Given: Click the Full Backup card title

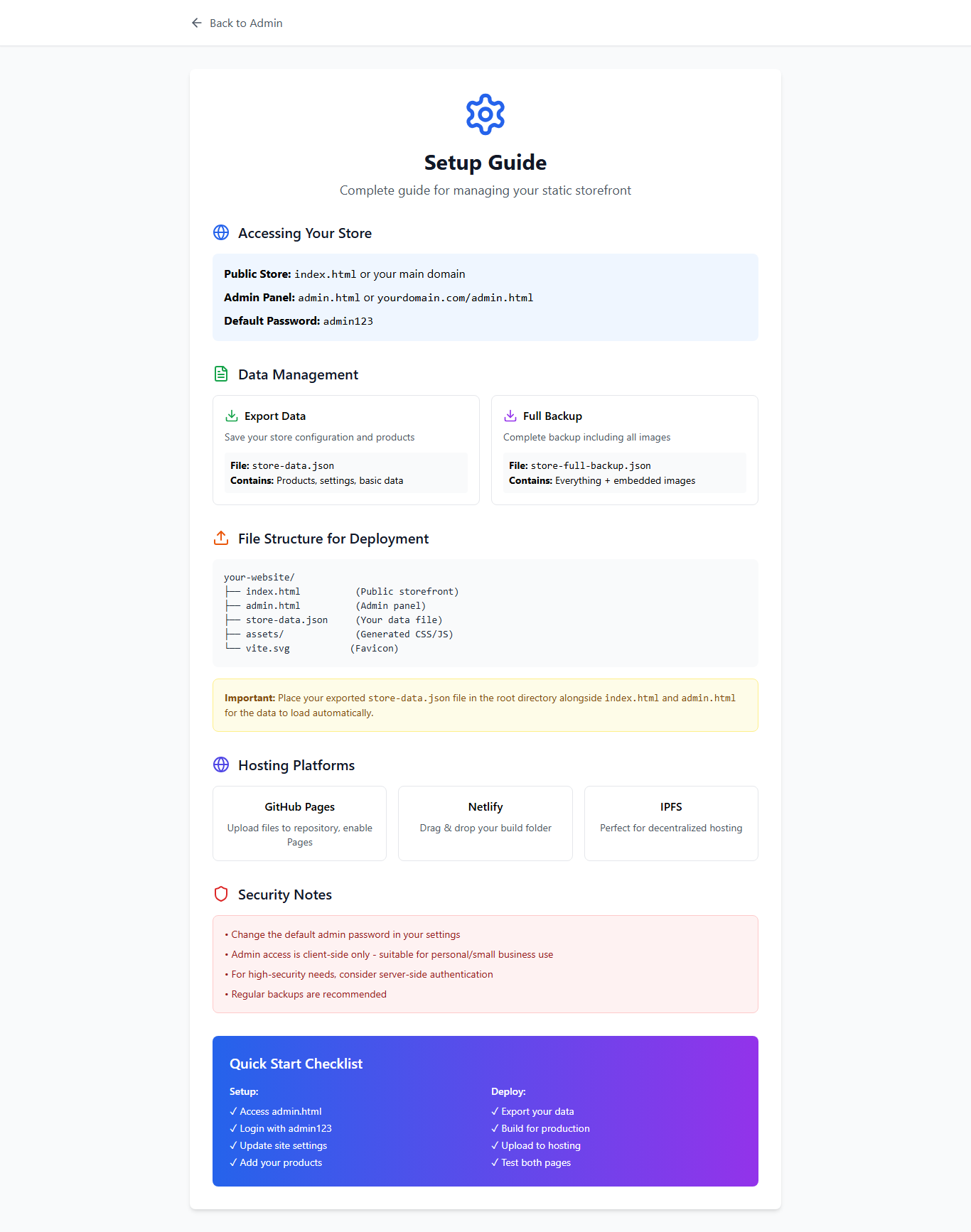Looking at the screenshot, I should [552, 416].
